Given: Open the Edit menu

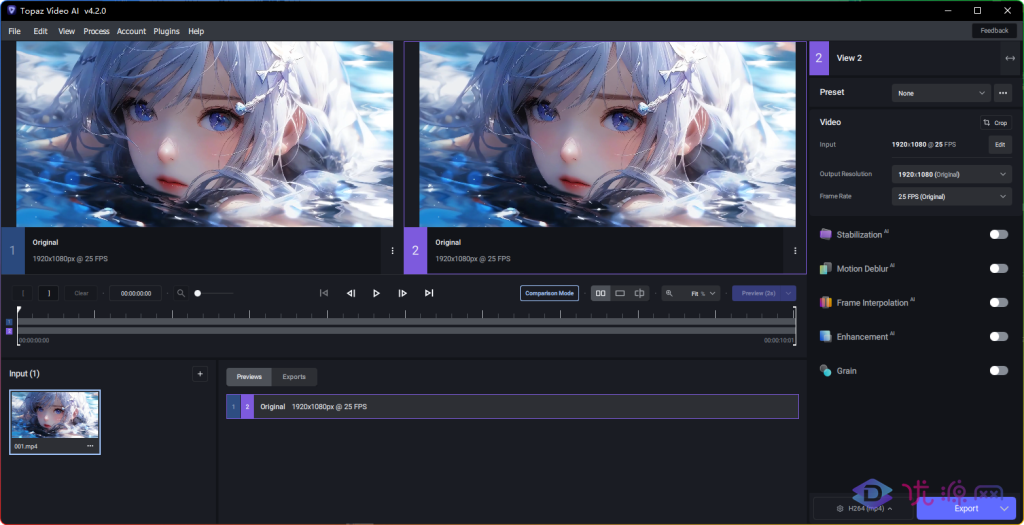Looking at the screenshot, I should [x=40, y=31].
